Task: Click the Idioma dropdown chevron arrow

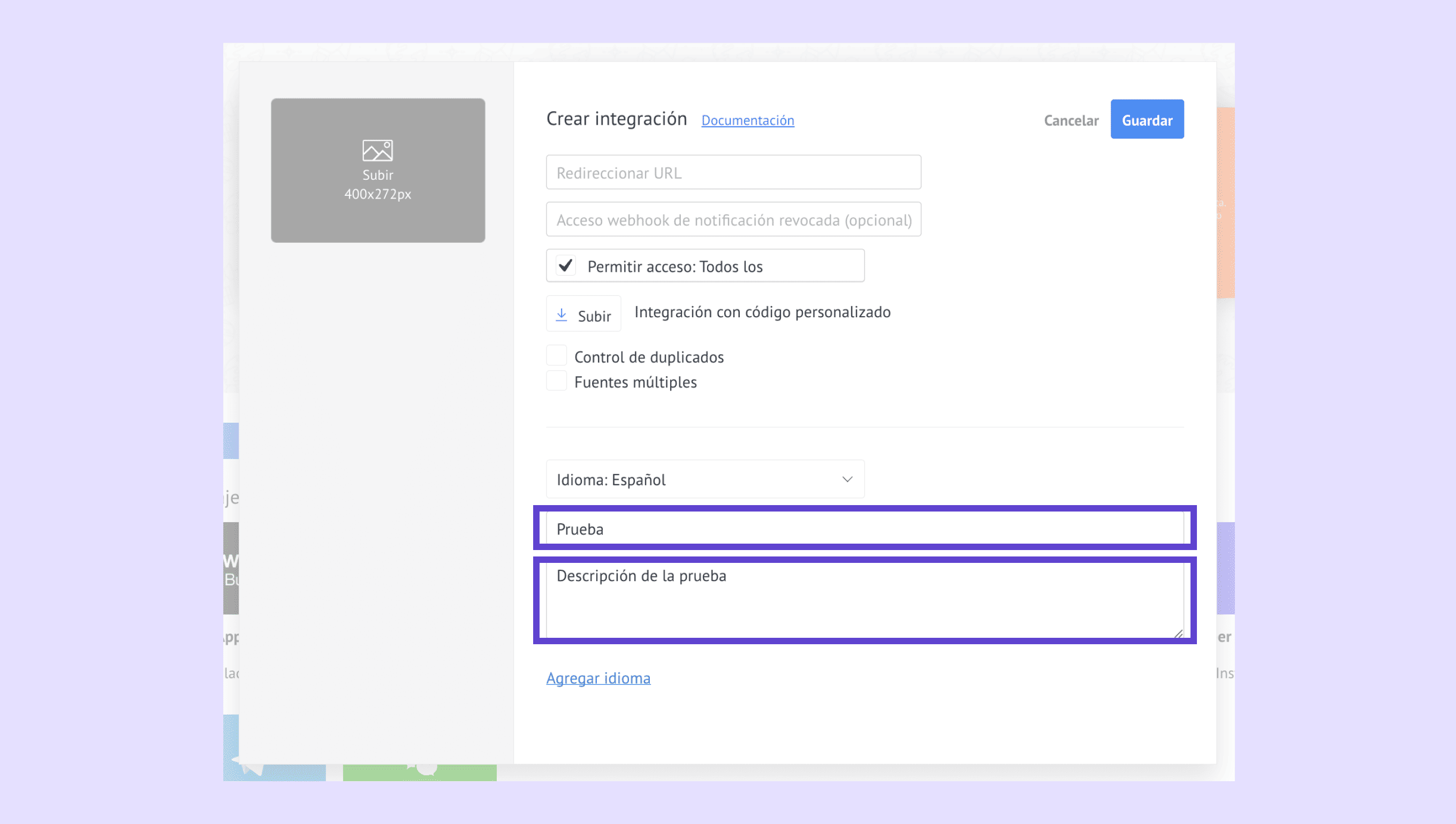Action: 847,479
